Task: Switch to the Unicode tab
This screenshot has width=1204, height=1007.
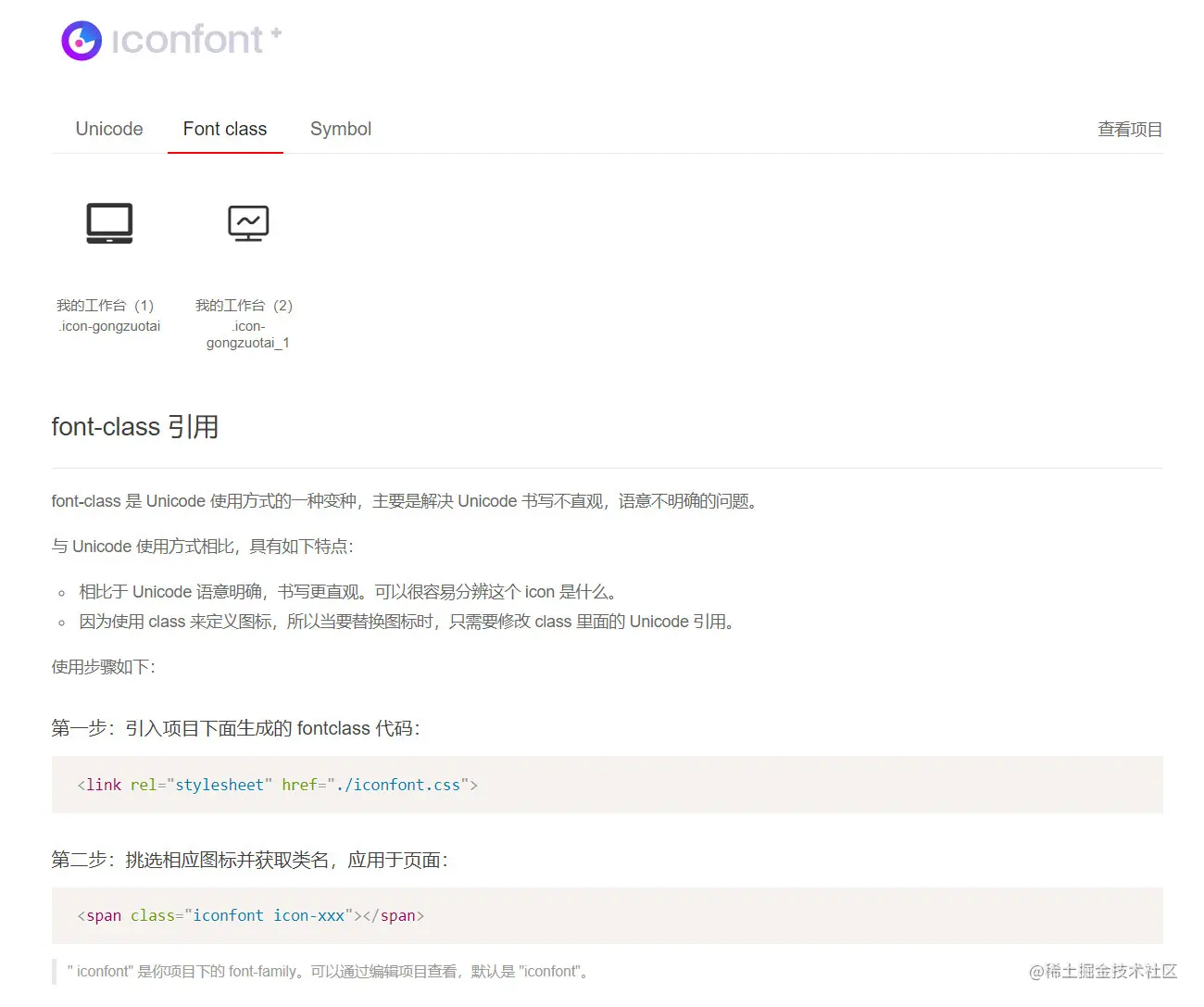Action: tap(109, 129)
